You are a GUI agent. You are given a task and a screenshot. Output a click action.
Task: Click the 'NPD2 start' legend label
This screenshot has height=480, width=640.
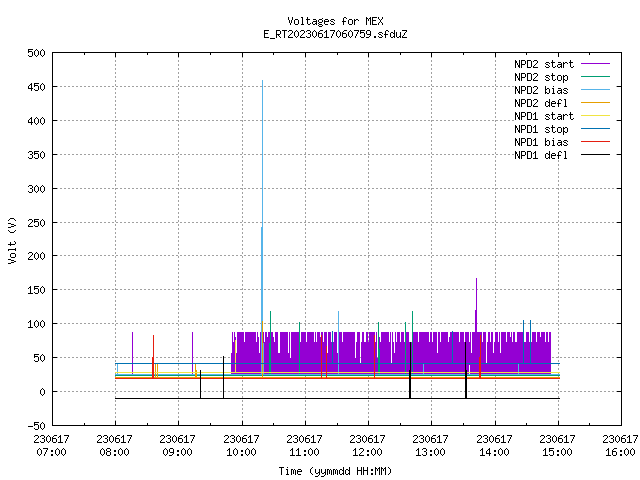[x=544, y=64]
